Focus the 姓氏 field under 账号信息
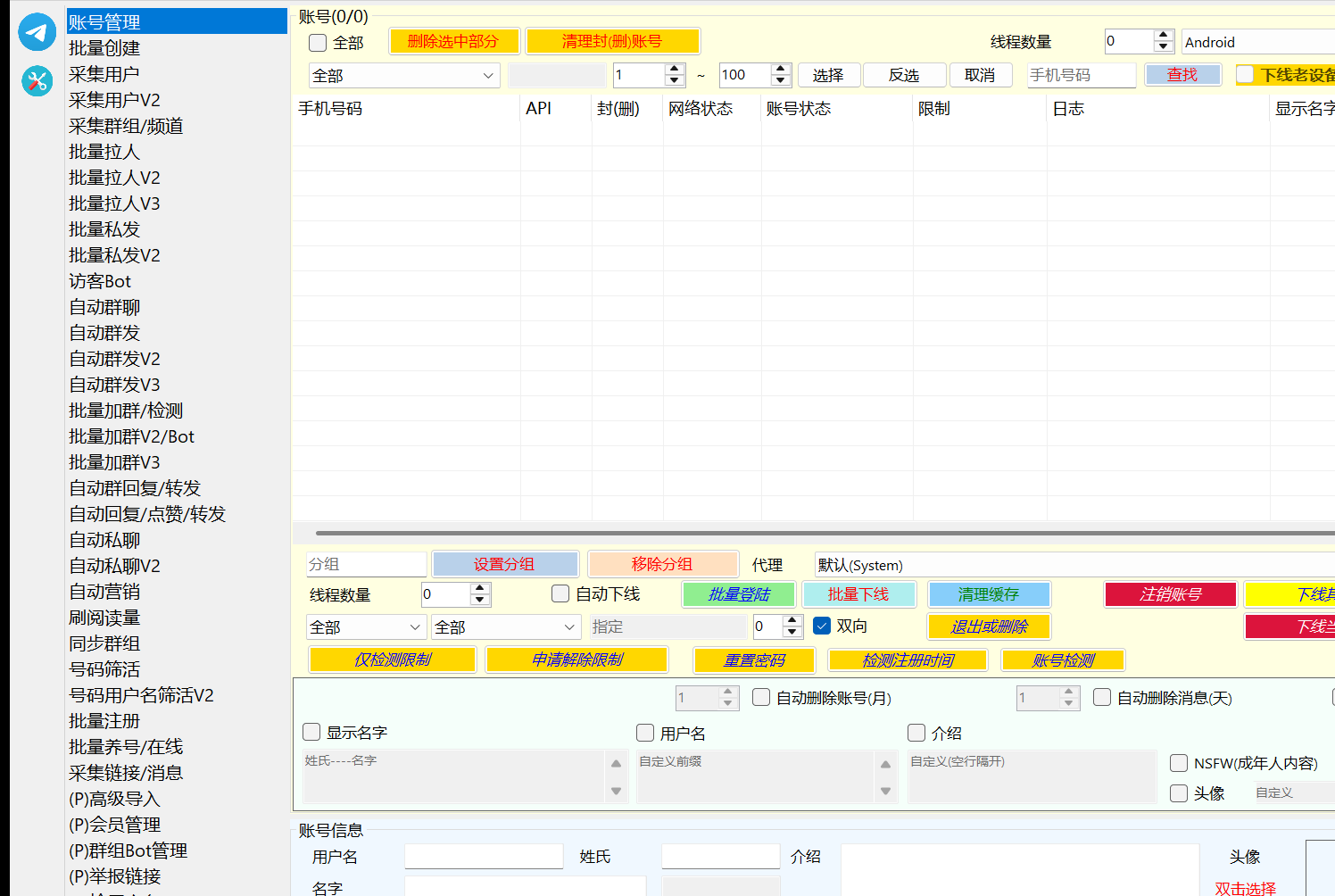This screenshot has width=1335, height=896. 721,857
